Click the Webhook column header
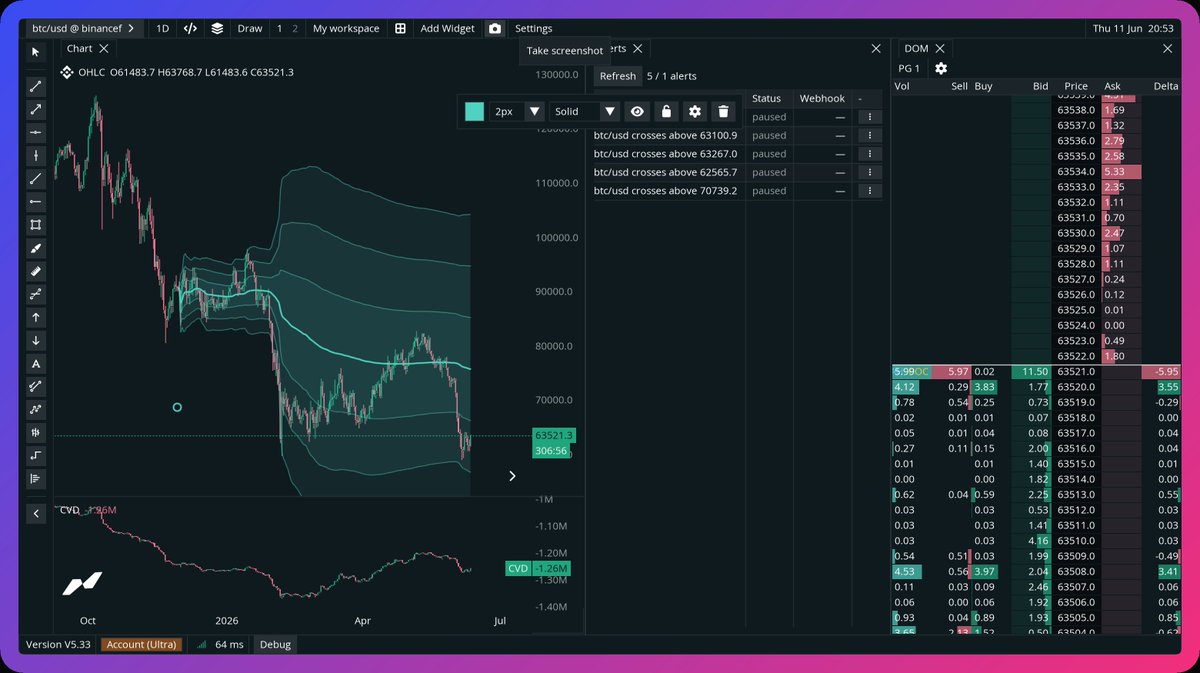This screenshot has width=1200, height=673. pos(822,98)
